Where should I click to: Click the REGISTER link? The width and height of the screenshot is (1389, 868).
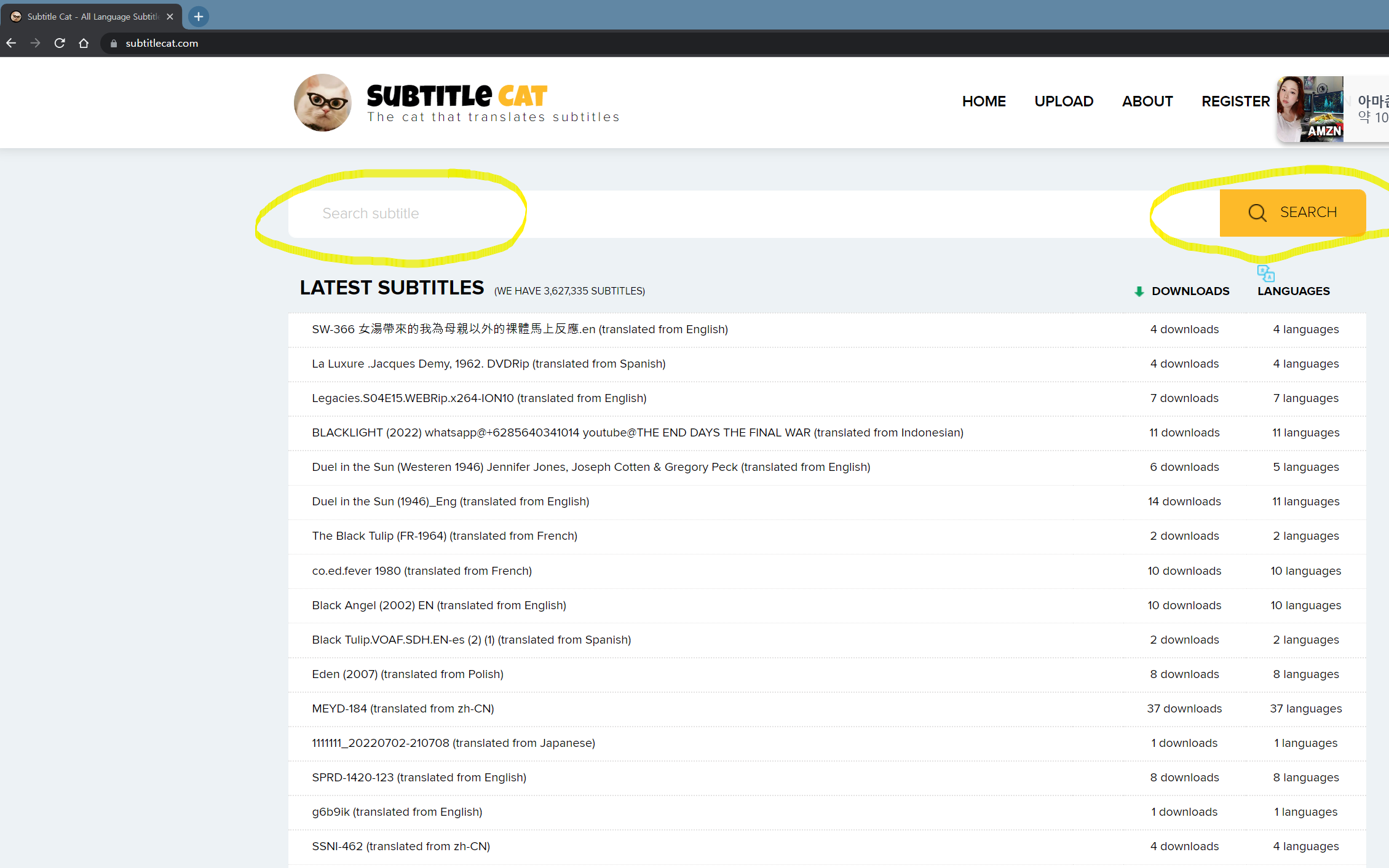[1235, 101]
